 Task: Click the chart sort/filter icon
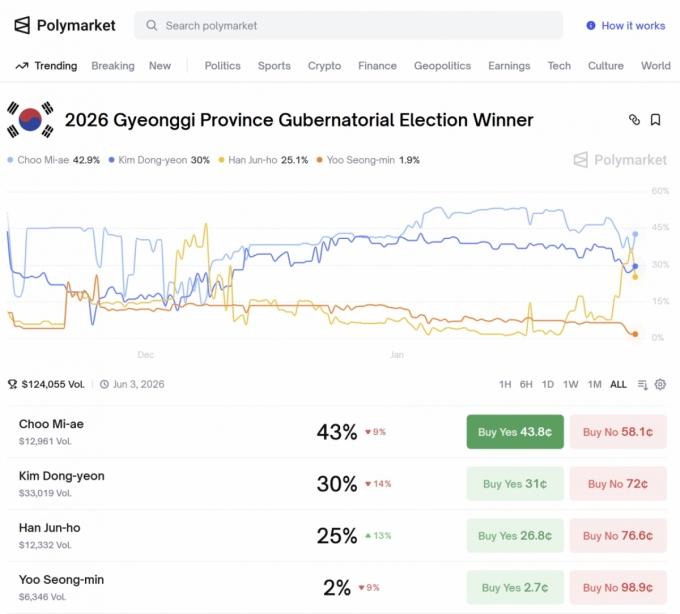(643, 384)
